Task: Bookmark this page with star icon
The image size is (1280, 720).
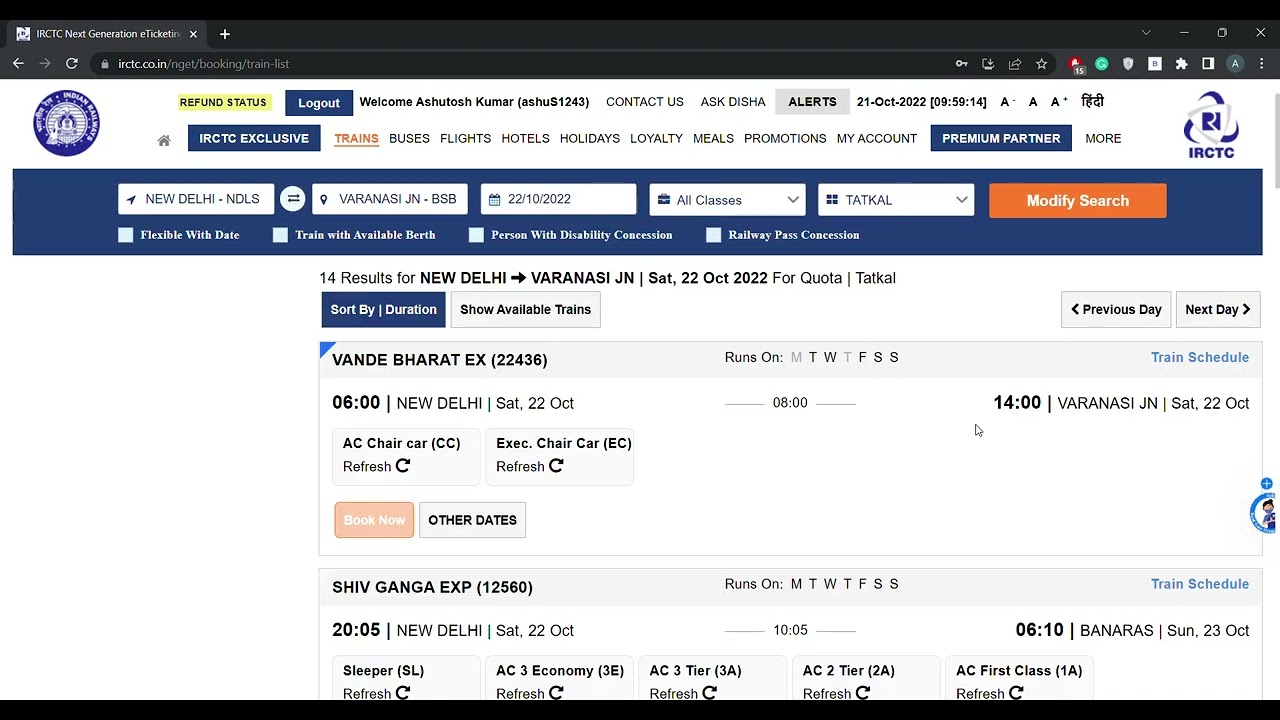Action: point(1041,64)
